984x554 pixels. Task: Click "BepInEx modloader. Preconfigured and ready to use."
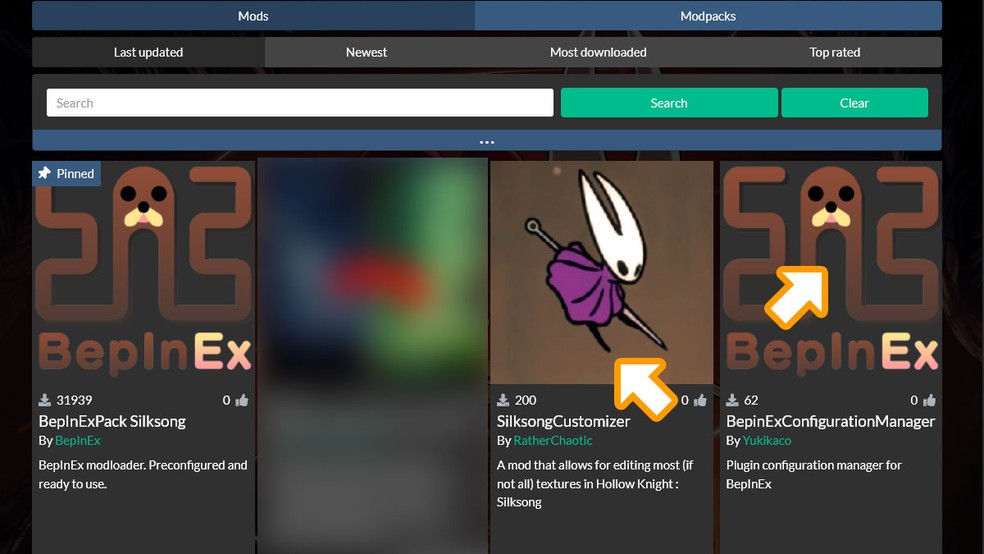point(142,474)
